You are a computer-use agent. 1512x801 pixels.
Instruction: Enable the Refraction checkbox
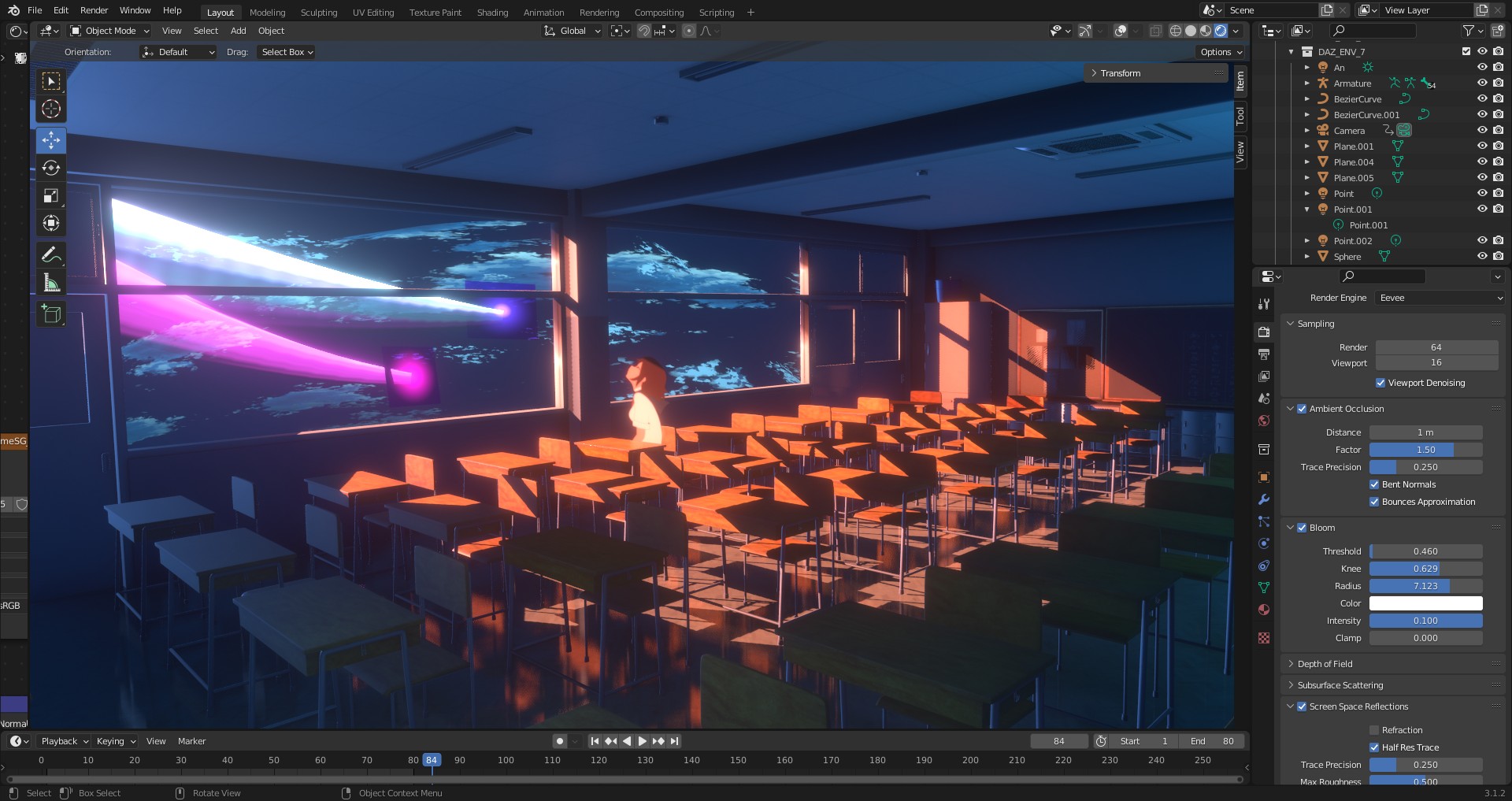tap(1374, 730)
